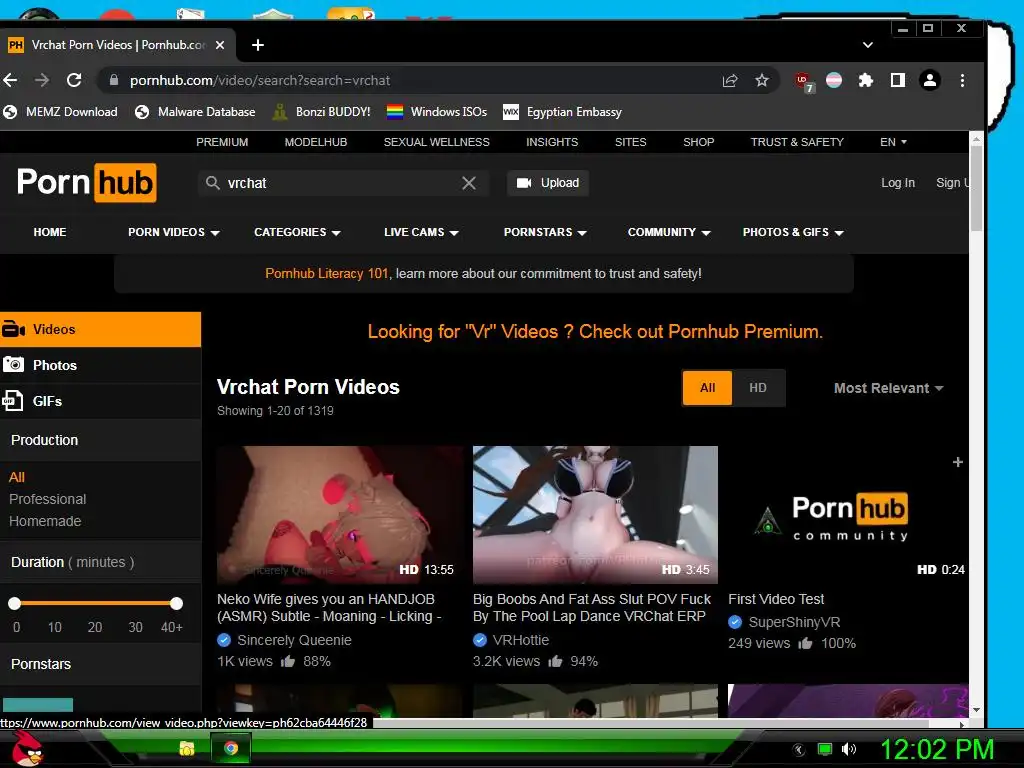1024x768 pixels.
Task: Select the Photos sidebar tab
Action: (x=101, y=365)
